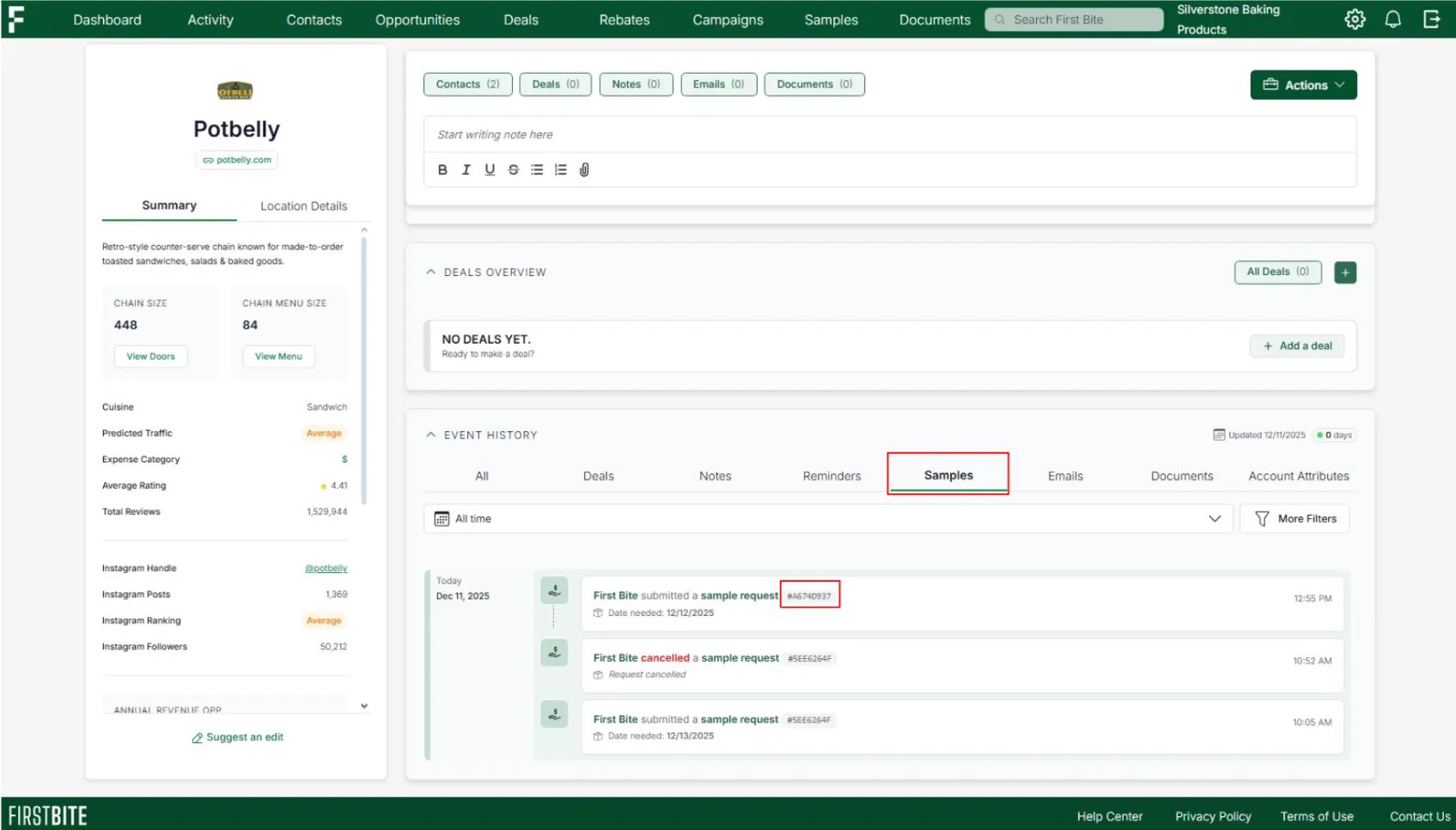1456x830 pixels.
Task: Click the note writing text area
Action: 890,135
